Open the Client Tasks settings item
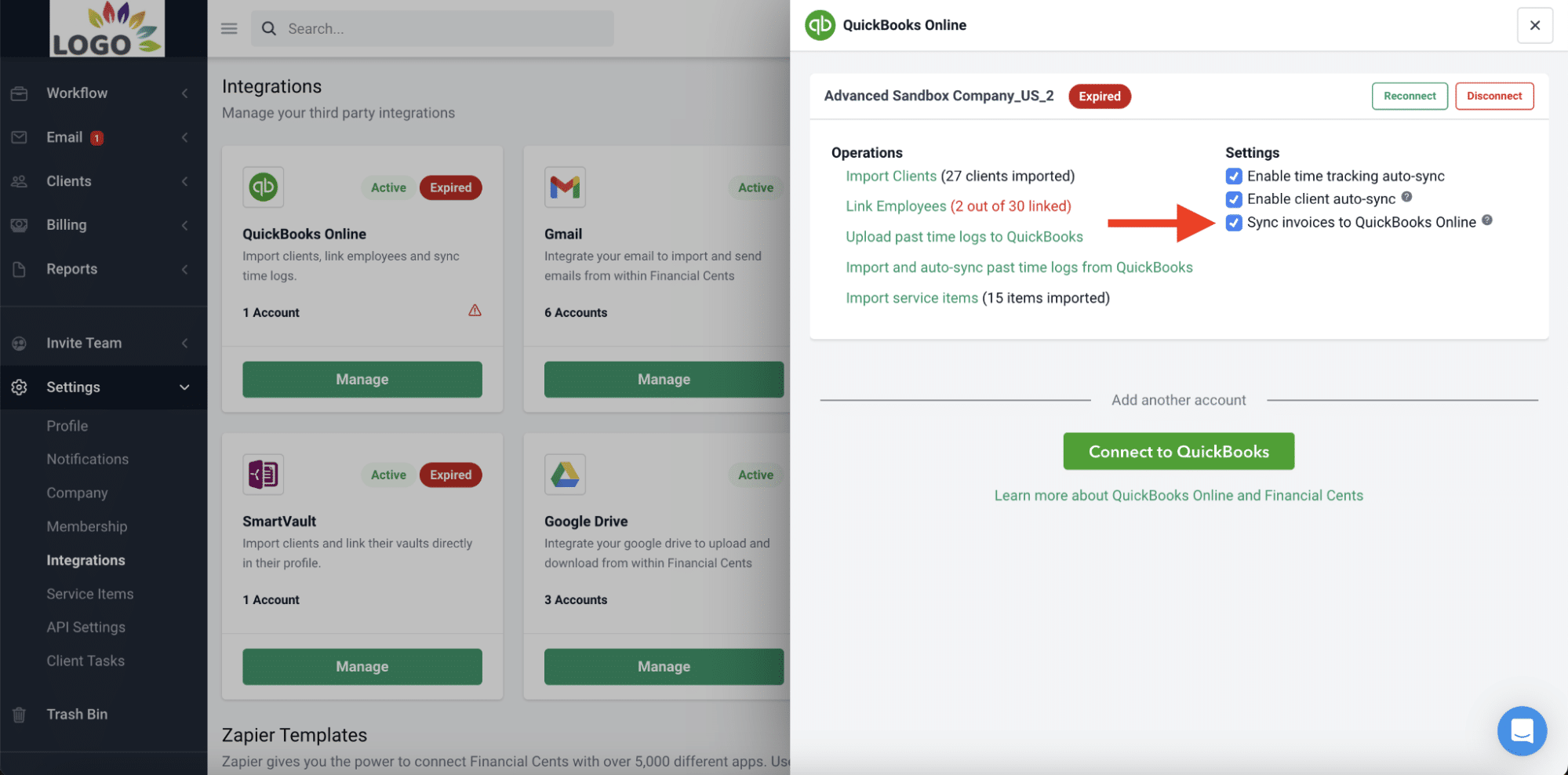1568x775 pixels. pos(85,661)
